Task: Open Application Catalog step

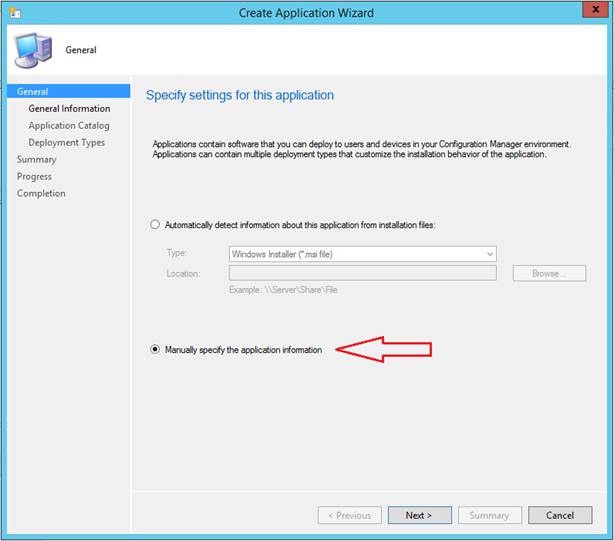Action: coord(69,126)
